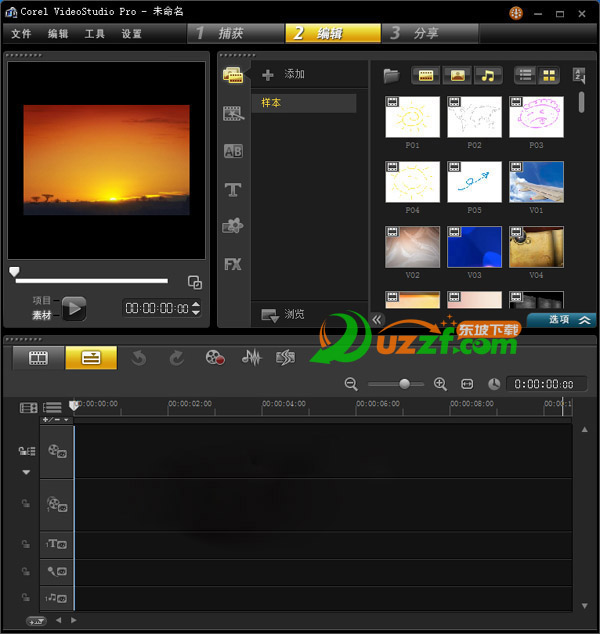
Task: Click the fit project in timeline icon
Action: (467, 384)
